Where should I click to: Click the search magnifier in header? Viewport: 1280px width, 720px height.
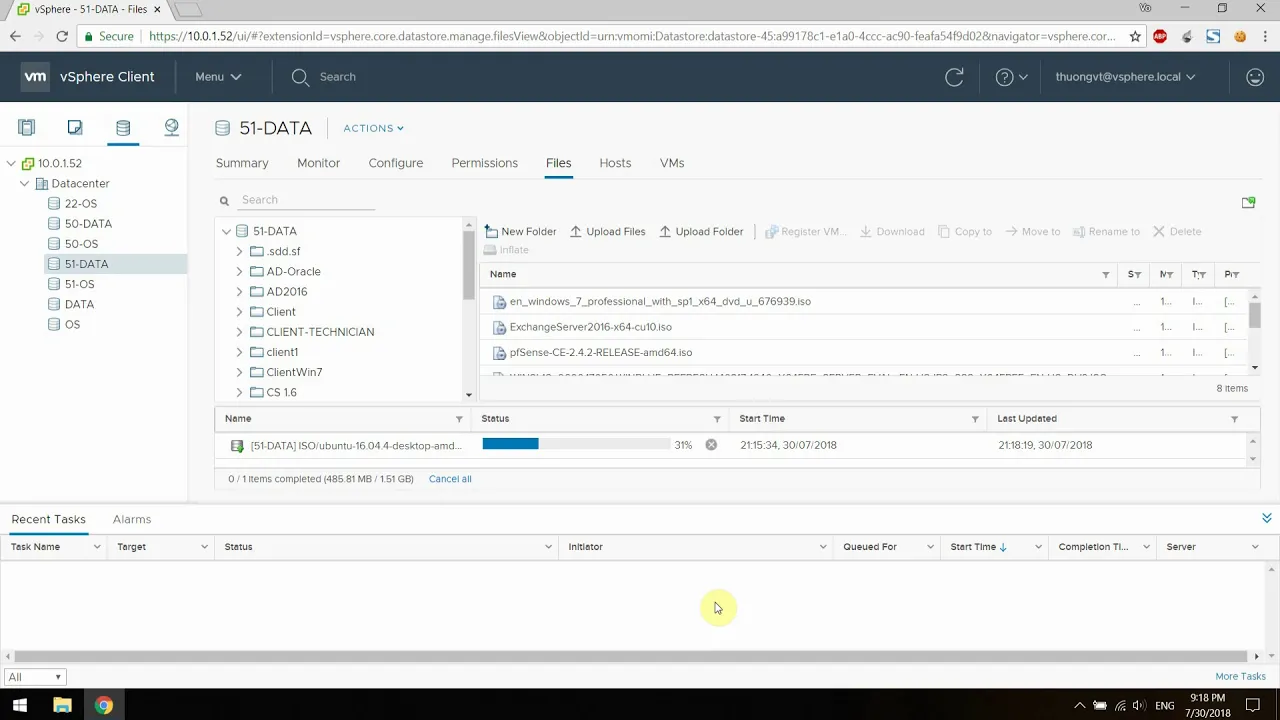[x=300, y=77]
